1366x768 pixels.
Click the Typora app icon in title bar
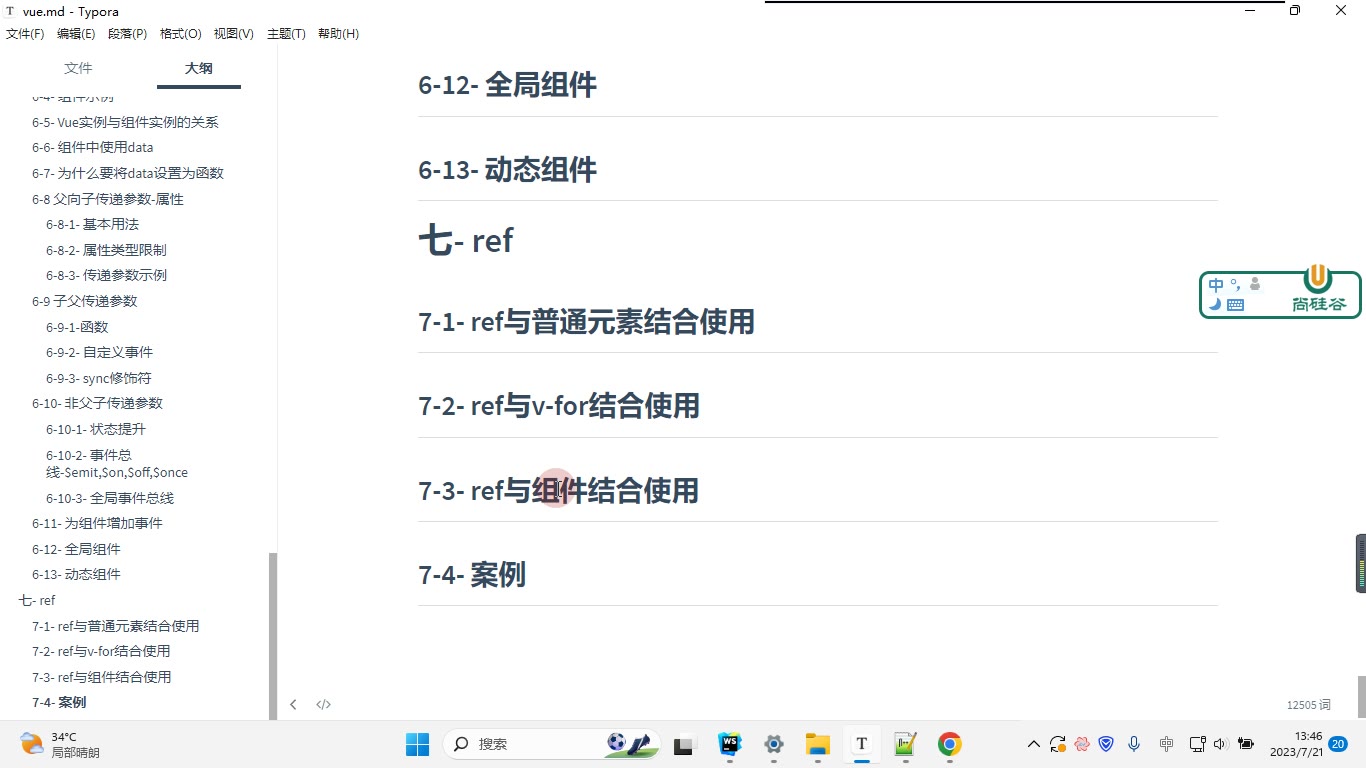[x=11, y=11]
